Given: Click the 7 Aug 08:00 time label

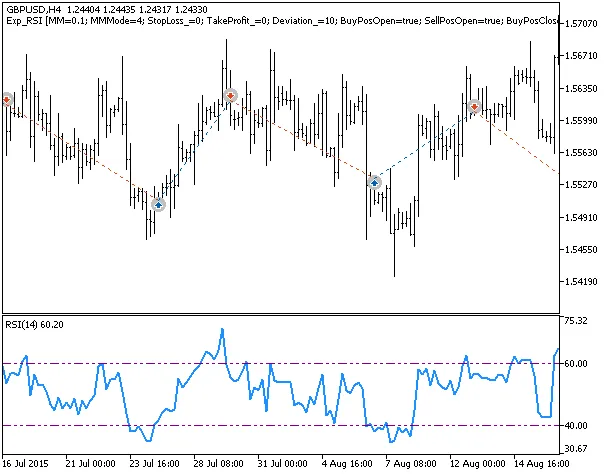Looking at the screenshot, I should [x=411, y=464].
